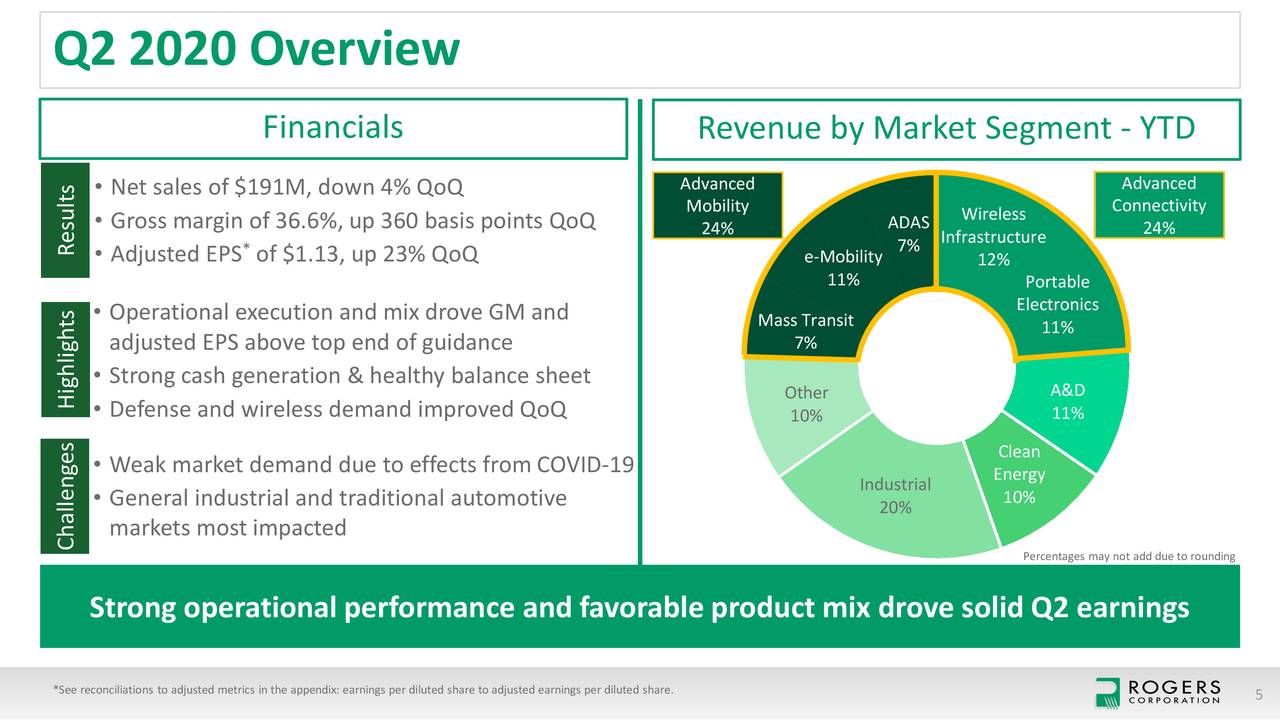Select the Wireless Infrastructure 12% slice
The width and height of the screenshot is (1280, 720).
pos(991,226)
